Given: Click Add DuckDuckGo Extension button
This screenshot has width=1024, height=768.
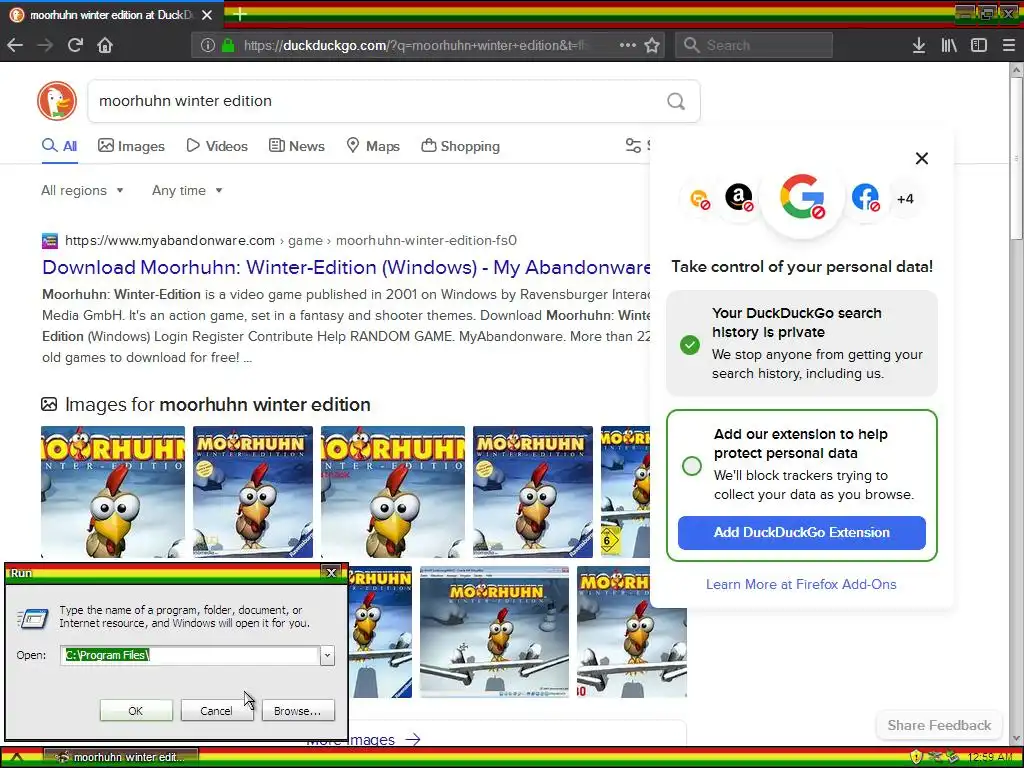Looking at the screenshot, I should click(801, 532).
